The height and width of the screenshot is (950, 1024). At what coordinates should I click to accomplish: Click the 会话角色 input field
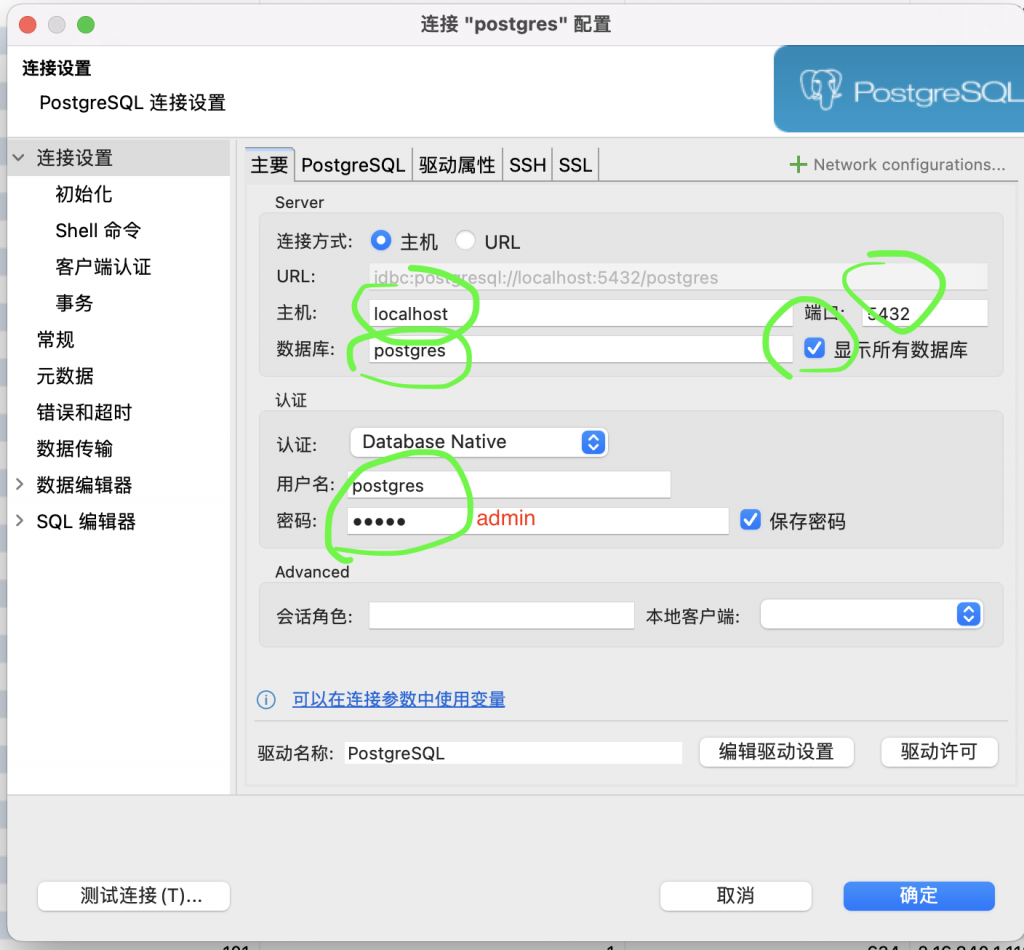pos(501,616)
